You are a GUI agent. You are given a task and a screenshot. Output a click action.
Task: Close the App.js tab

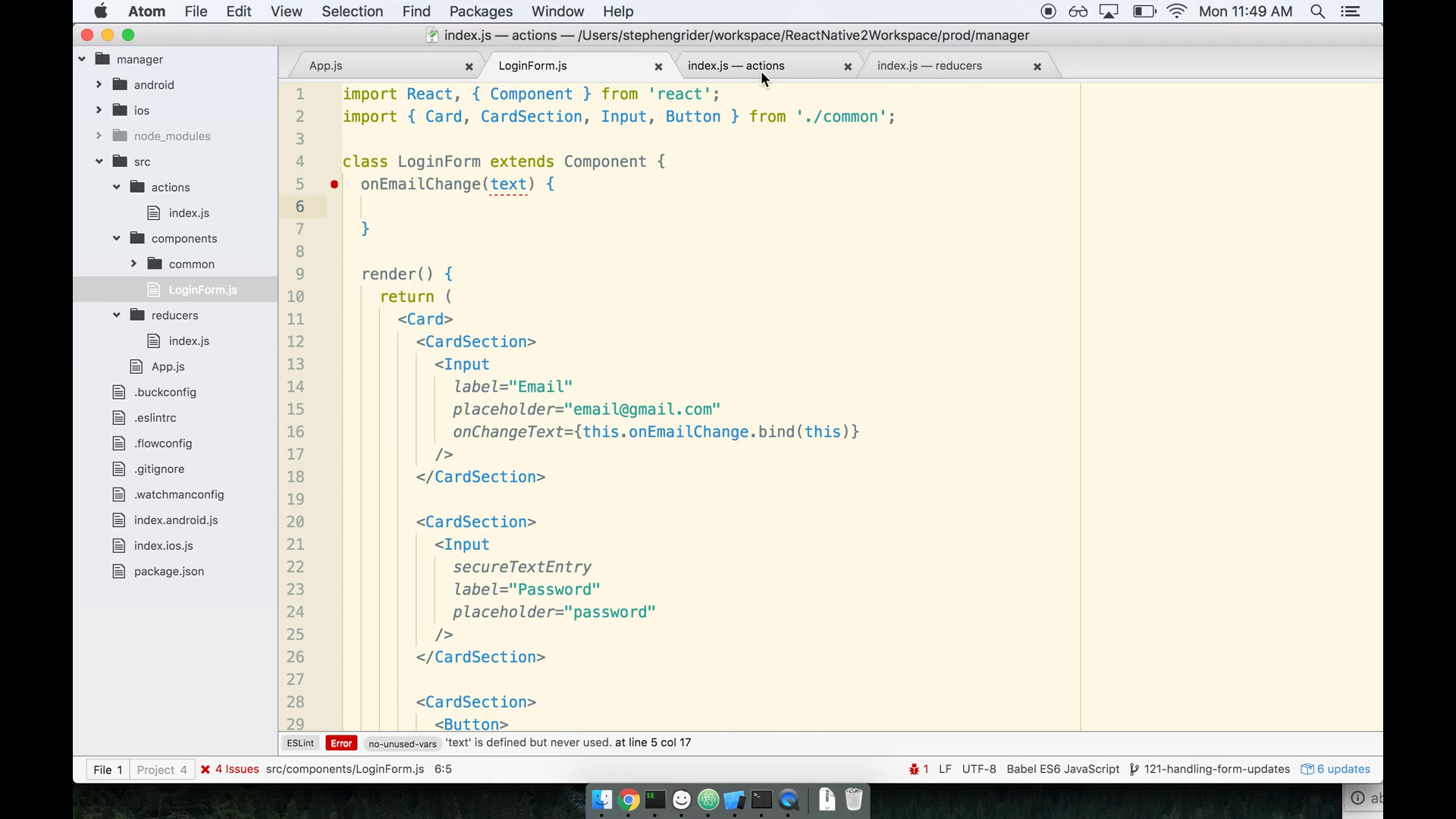[x=469, y=67]
